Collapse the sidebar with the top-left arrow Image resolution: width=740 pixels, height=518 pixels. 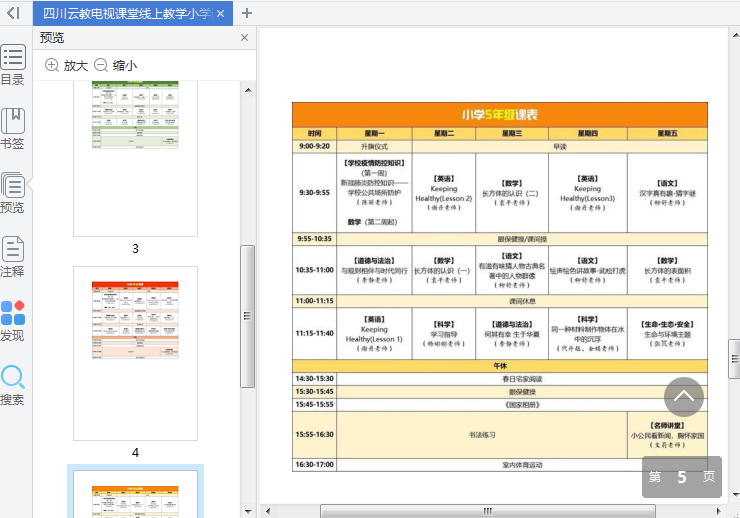pyautogui.click(x=13, y=13)
